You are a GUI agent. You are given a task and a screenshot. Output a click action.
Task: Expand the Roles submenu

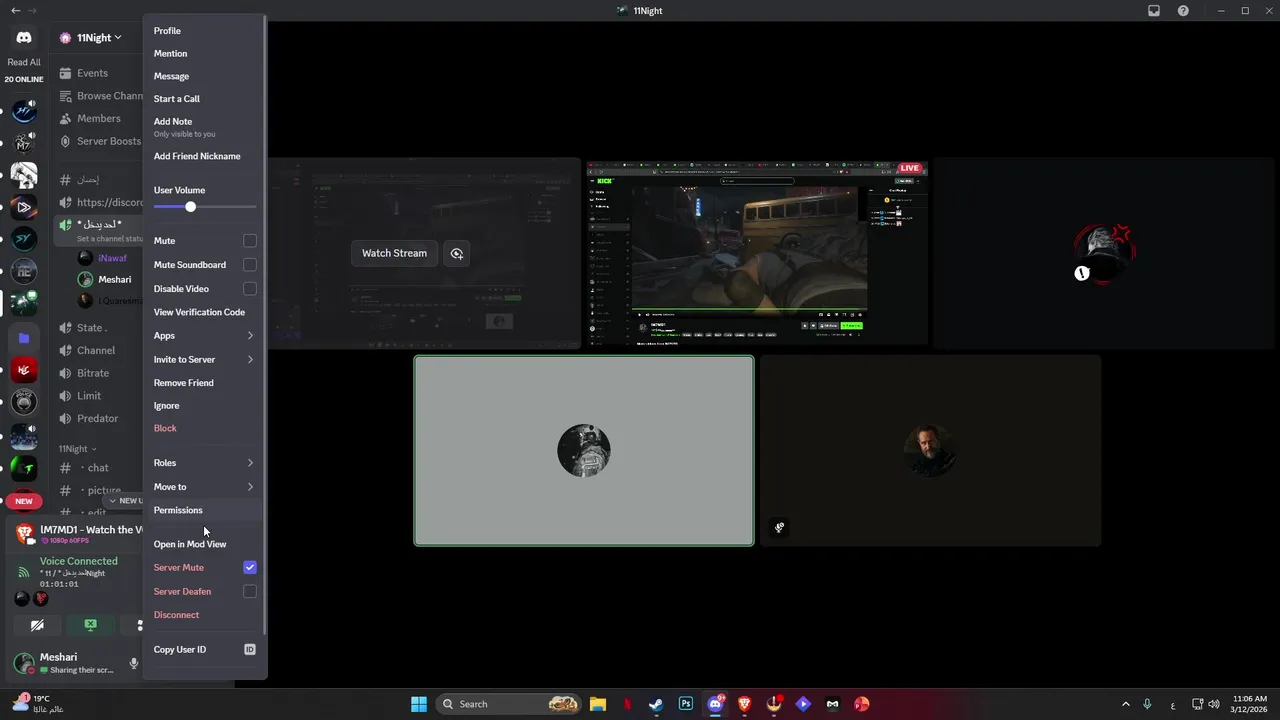(x=204, y=463)
